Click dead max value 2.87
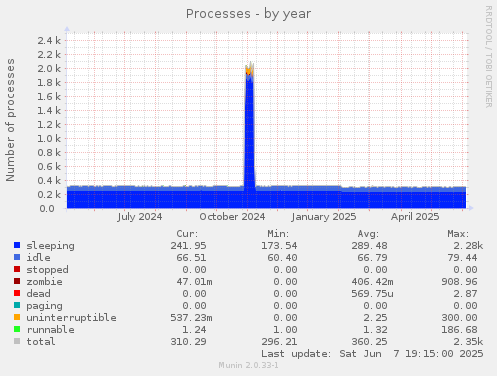The image size is (497, 376). (465, 294)
